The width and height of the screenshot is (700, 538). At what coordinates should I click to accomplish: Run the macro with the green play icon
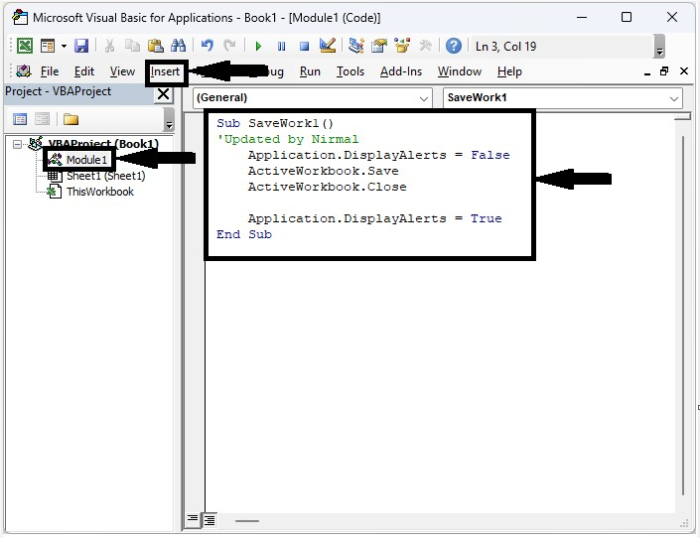point(258,46)
